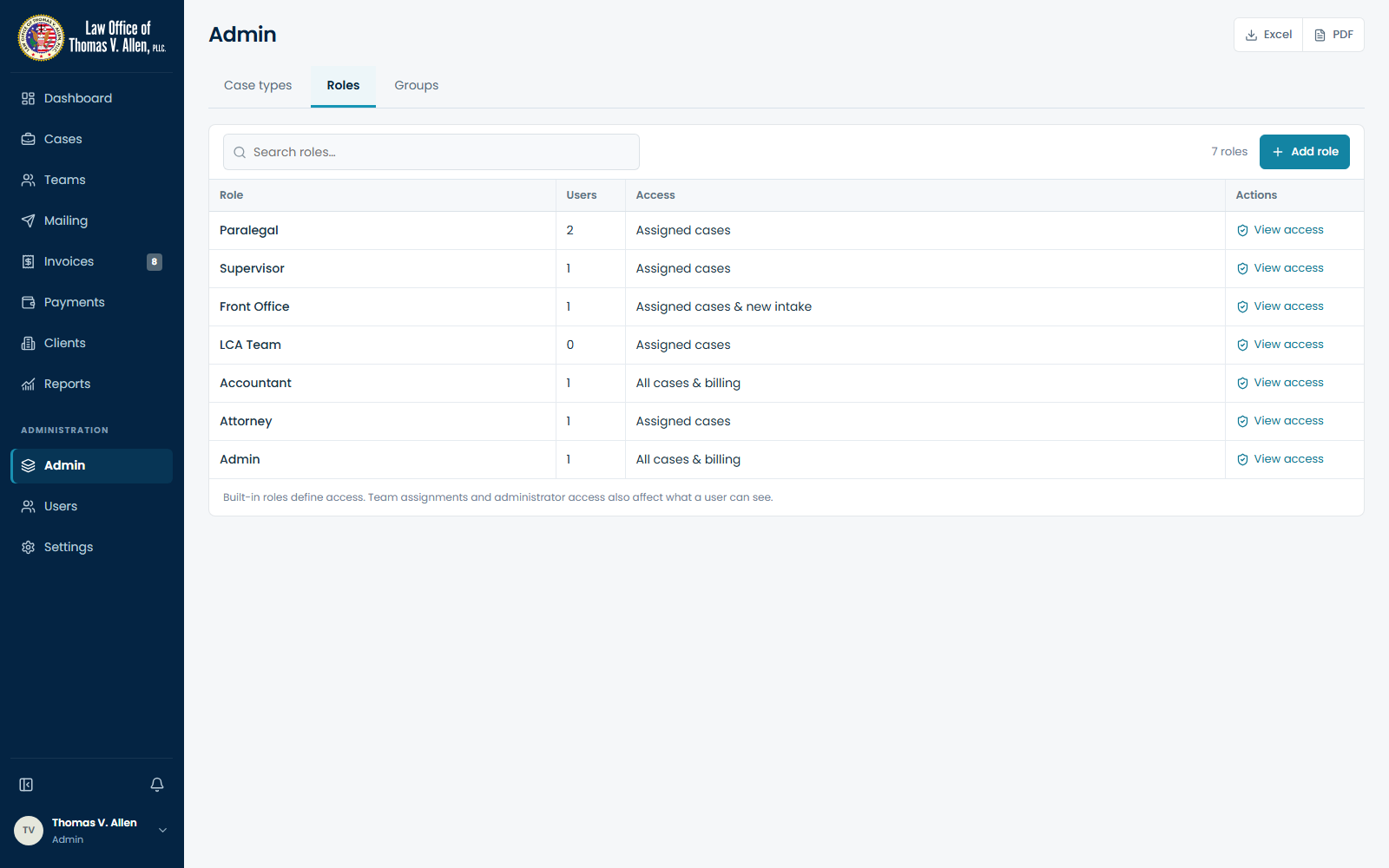The height and width of the screenshot is (868, 1389).
Task: Click the Cases briefcase icon
Action: [x=28, y=139]
